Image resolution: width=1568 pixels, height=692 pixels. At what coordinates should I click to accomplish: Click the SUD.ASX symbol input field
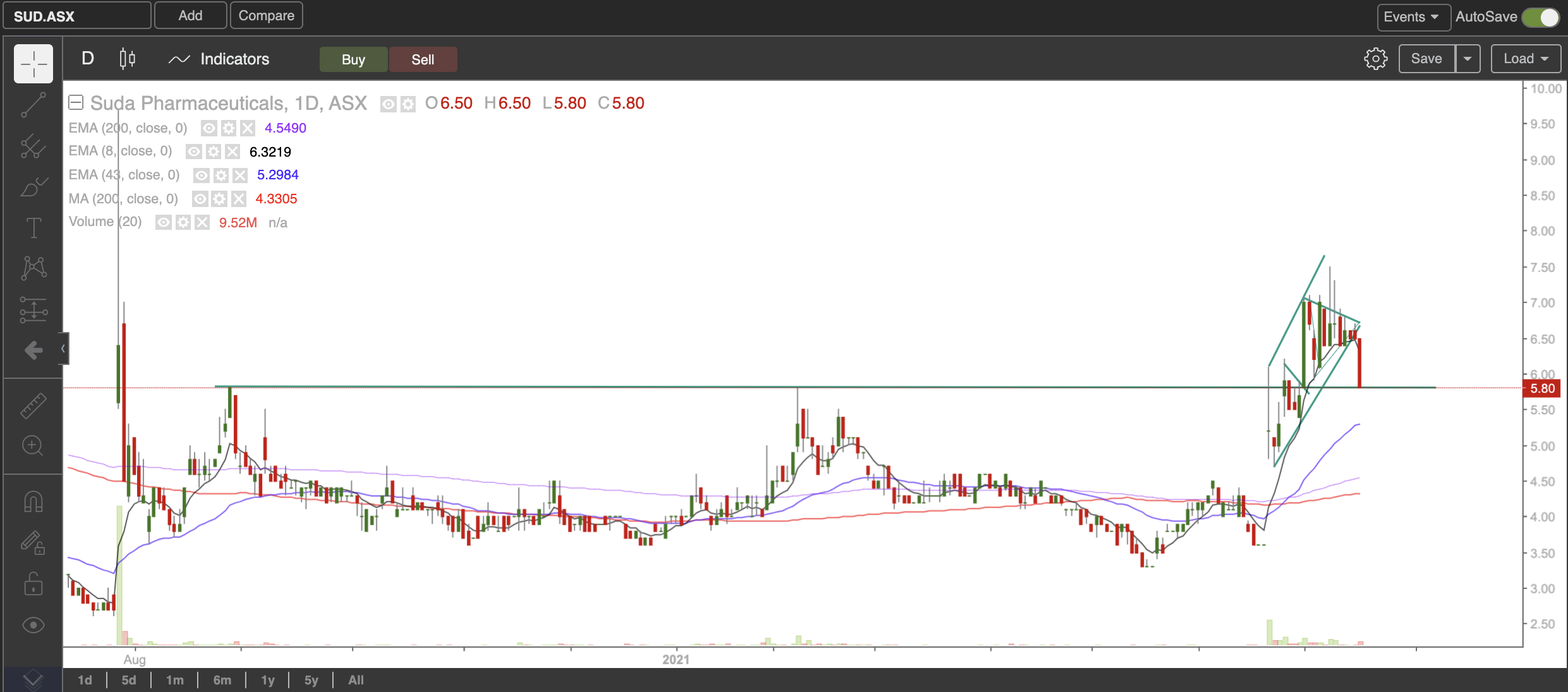coord(77,16)
